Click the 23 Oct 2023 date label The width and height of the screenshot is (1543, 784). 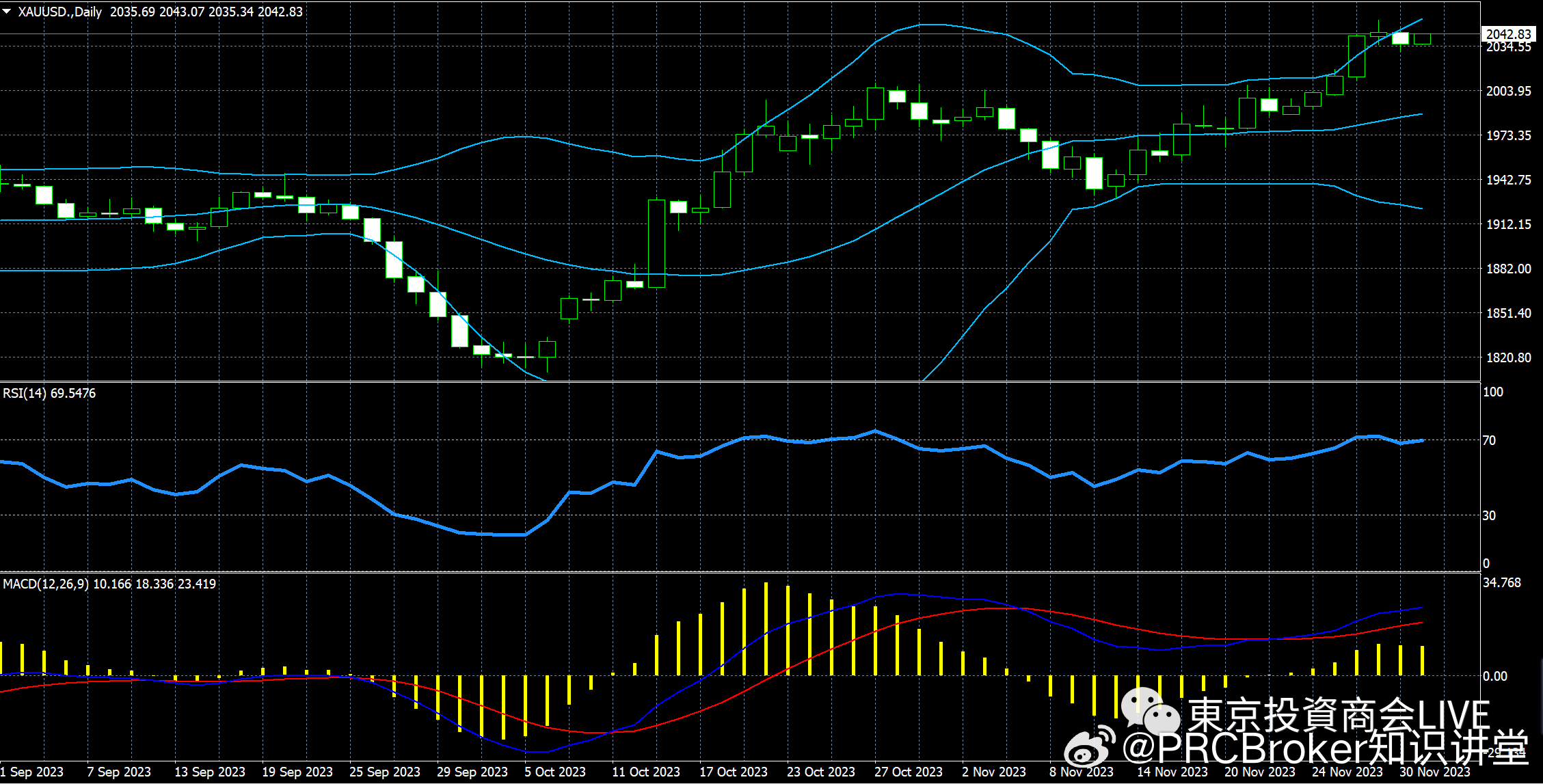(821, 772)
